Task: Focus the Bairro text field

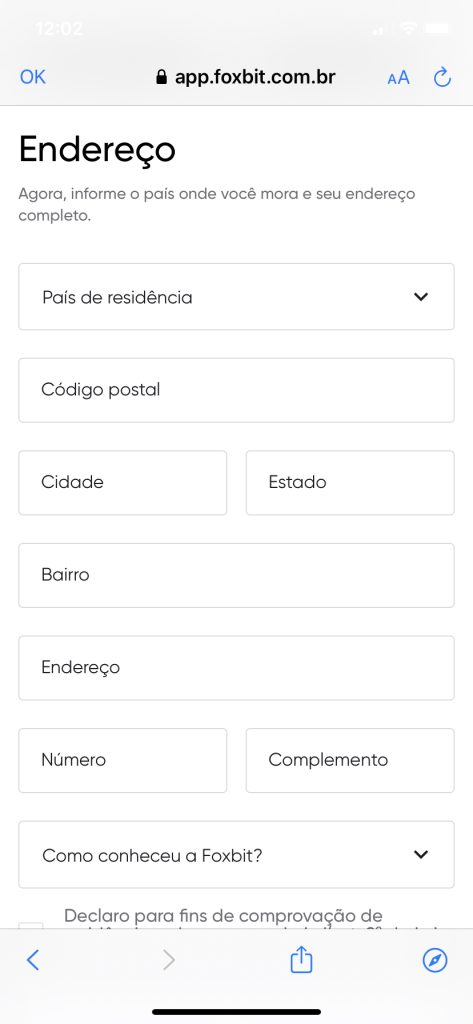Action: tap(236, 575)
